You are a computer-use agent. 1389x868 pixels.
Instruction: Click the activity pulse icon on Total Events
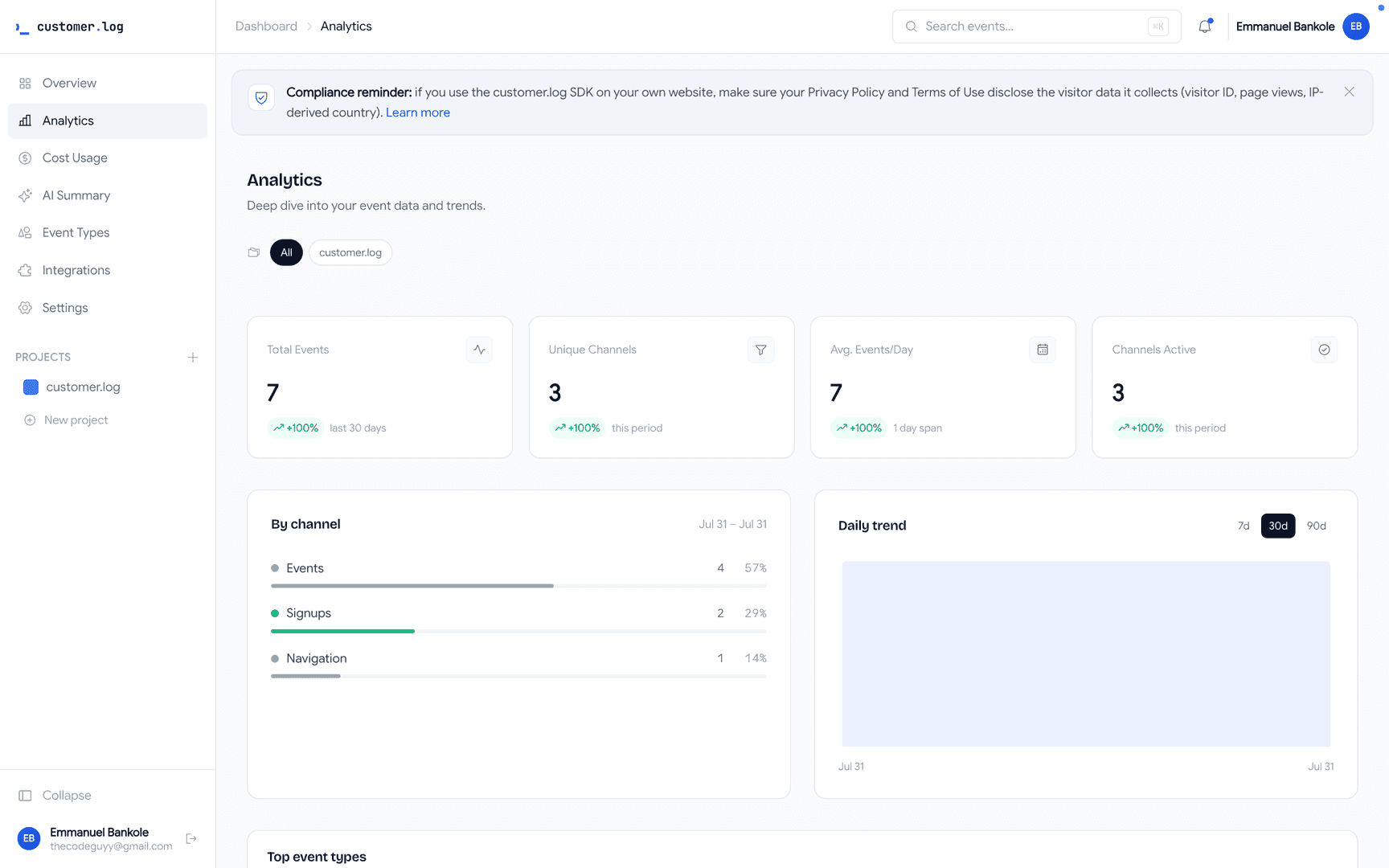point(480,350)
